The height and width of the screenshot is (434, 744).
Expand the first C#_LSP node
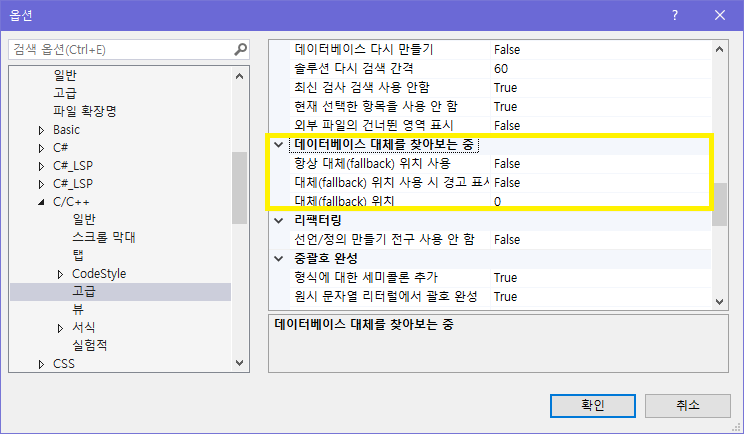tap(41, 166)
